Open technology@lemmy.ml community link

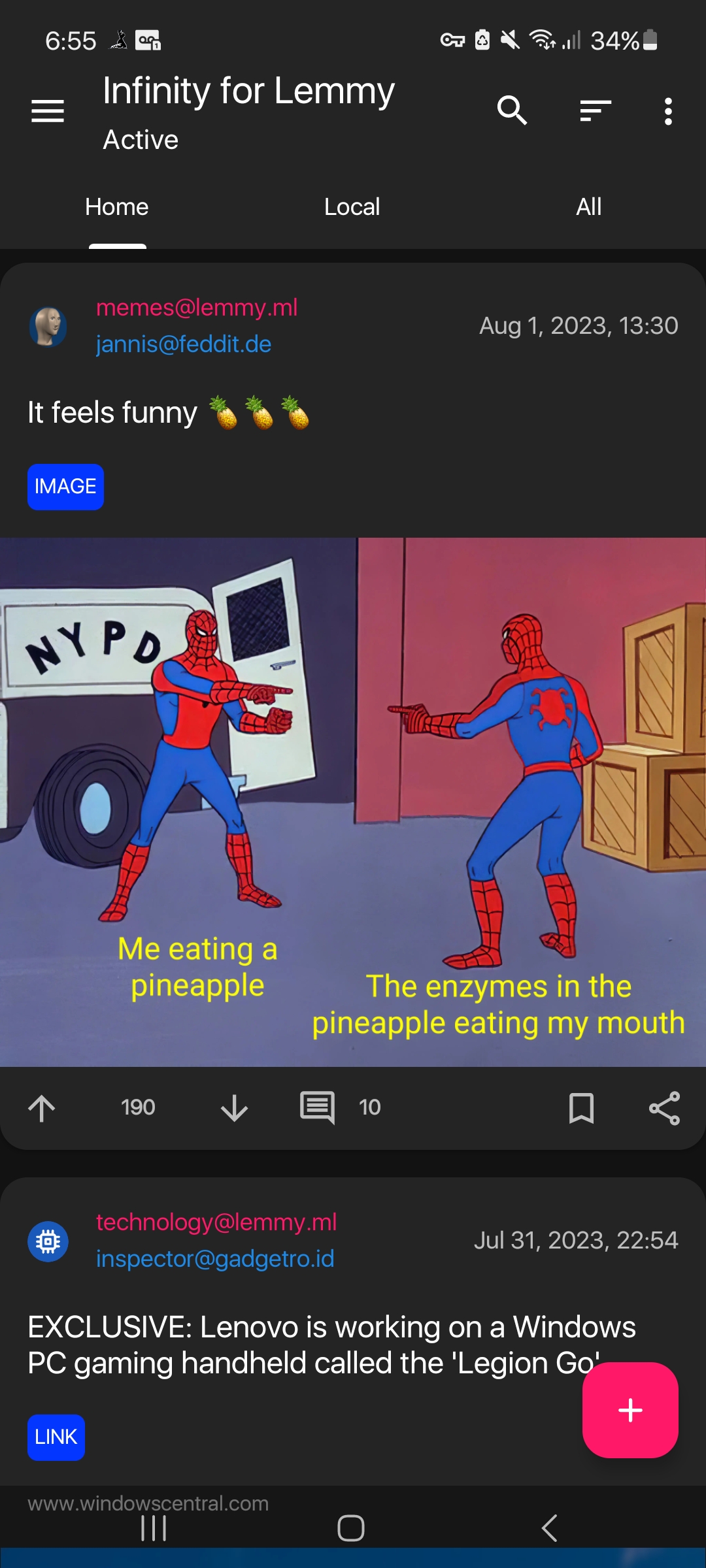tap(216, 1222)
